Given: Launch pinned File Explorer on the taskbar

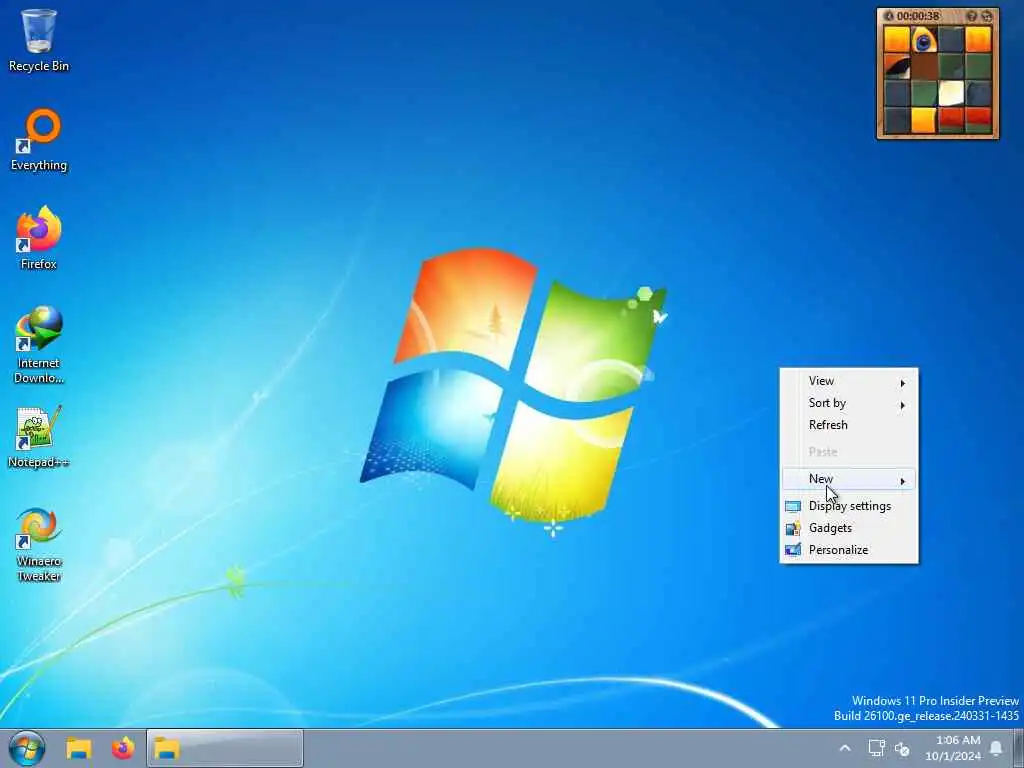Looking at the screenshot, I should pyautogui.click(x=78, y=748).
